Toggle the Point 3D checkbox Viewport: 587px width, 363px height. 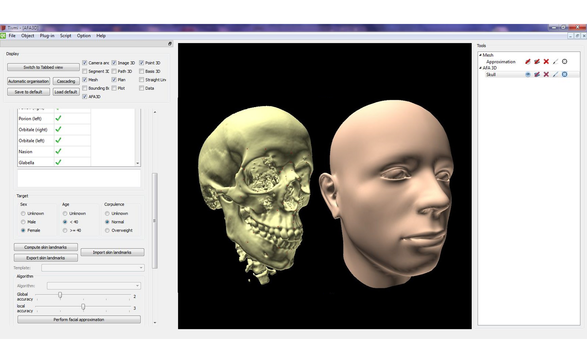click(x=142, y=63)
